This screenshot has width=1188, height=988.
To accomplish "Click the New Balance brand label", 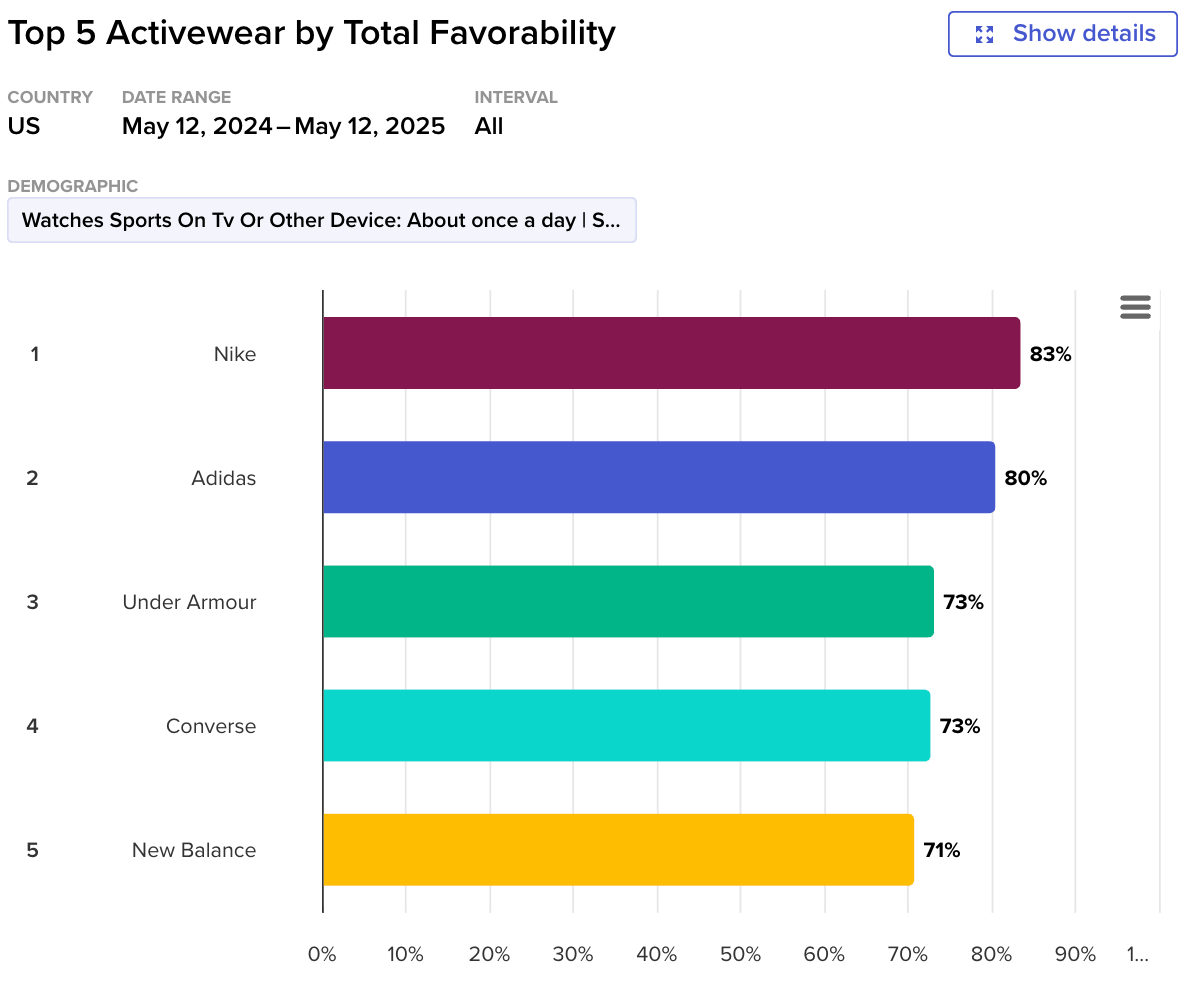I will tap(194, 850).
